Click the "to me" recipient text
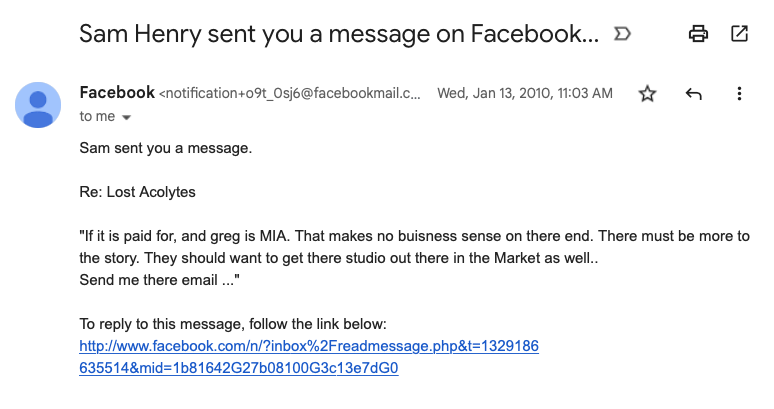 97,116
